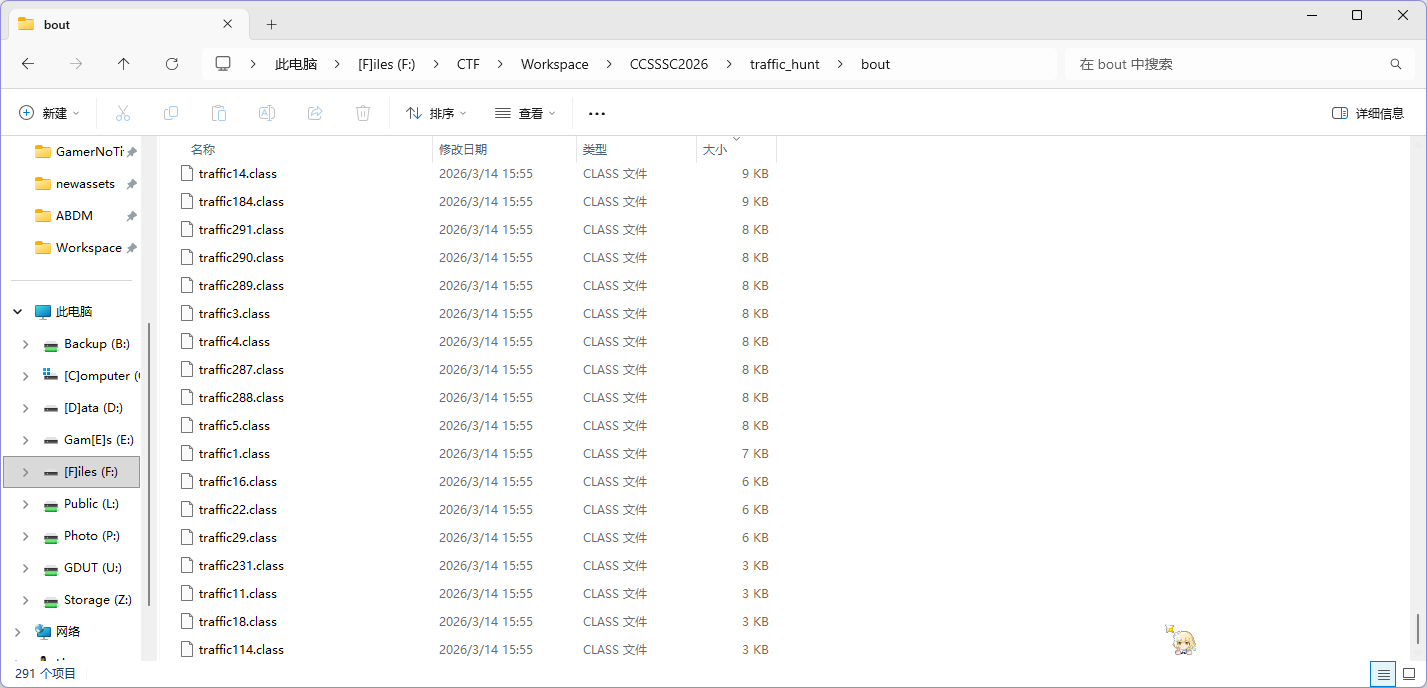Click the Paste clipboard icon
The image size is (1427, 688).
click(x=219, y=114)
